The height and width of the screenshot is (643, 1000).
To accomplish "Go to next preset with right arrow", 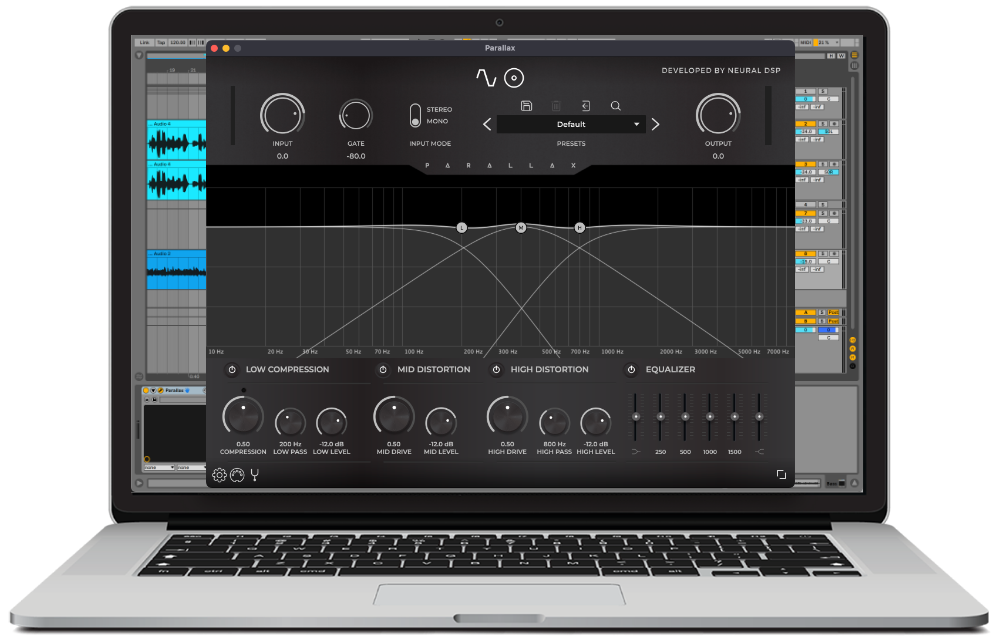I will tap(655, 124).
